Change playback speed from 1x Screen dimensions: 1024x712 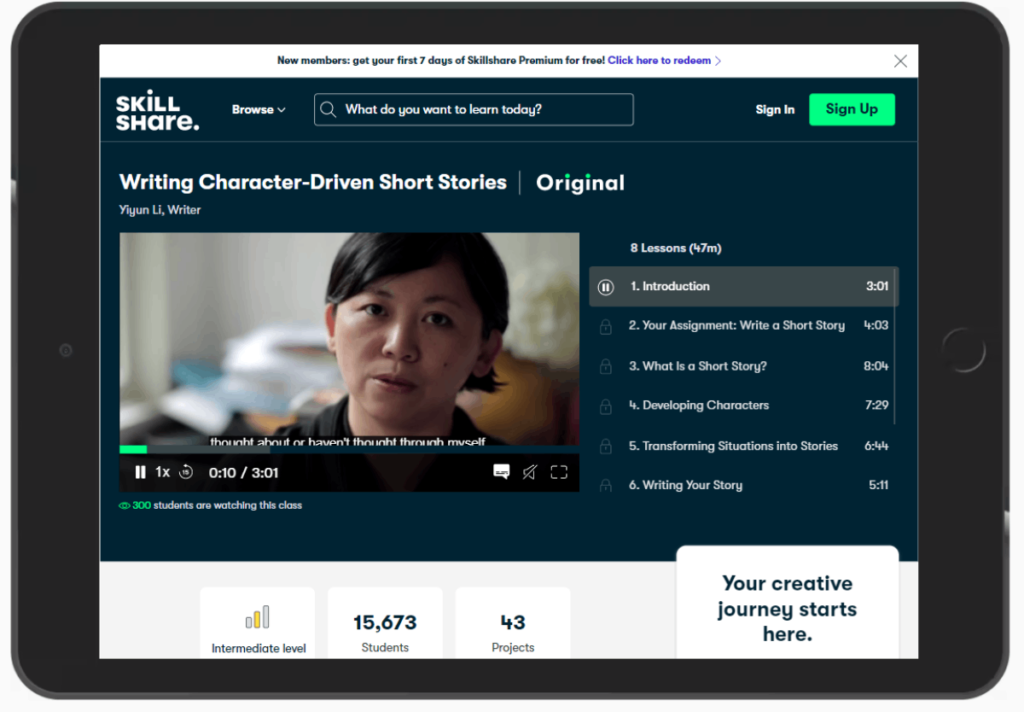tap(163, 472)
